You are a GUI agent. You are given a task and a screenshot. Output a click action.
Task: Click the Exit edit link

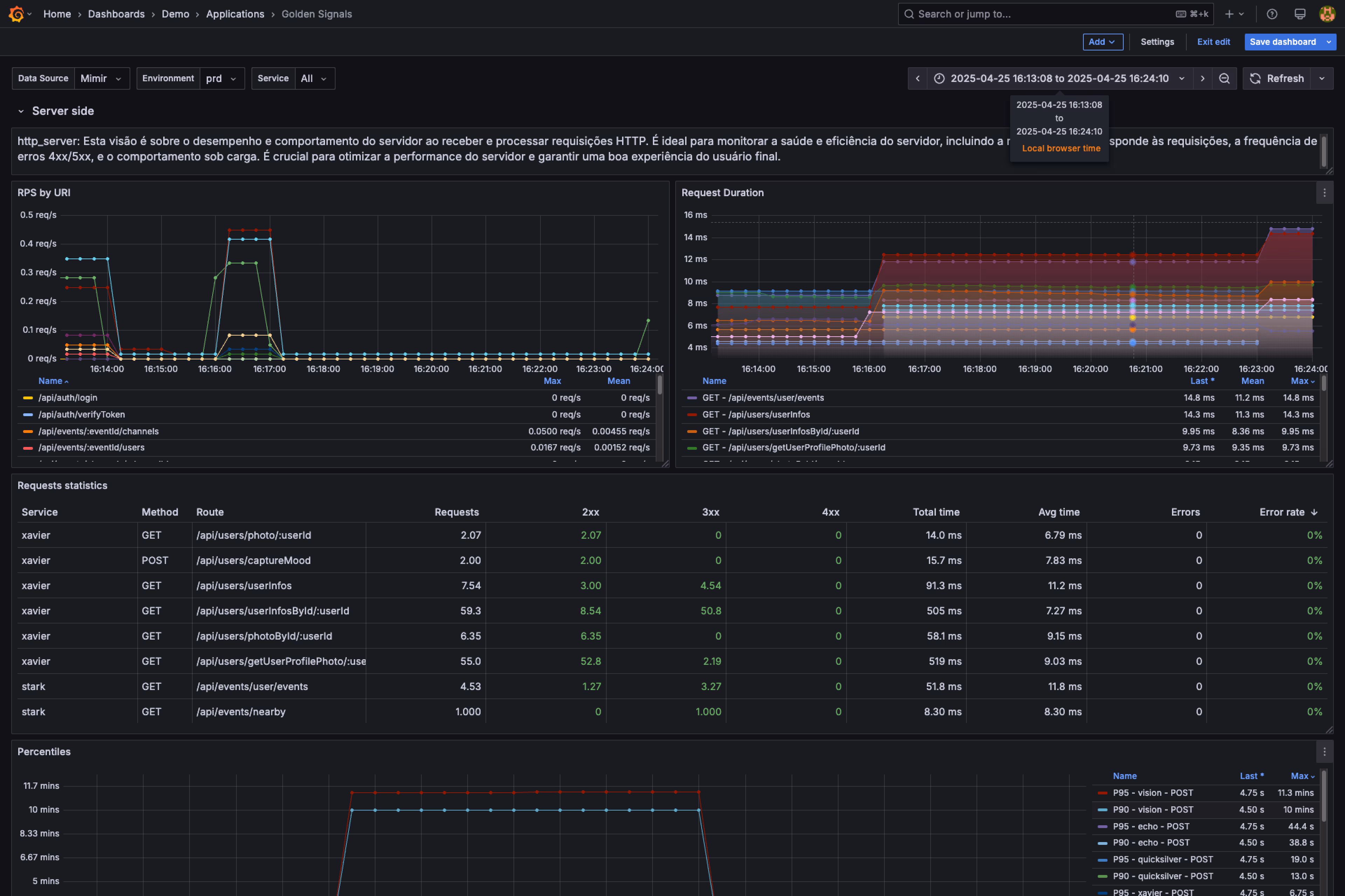[1213, 42]
